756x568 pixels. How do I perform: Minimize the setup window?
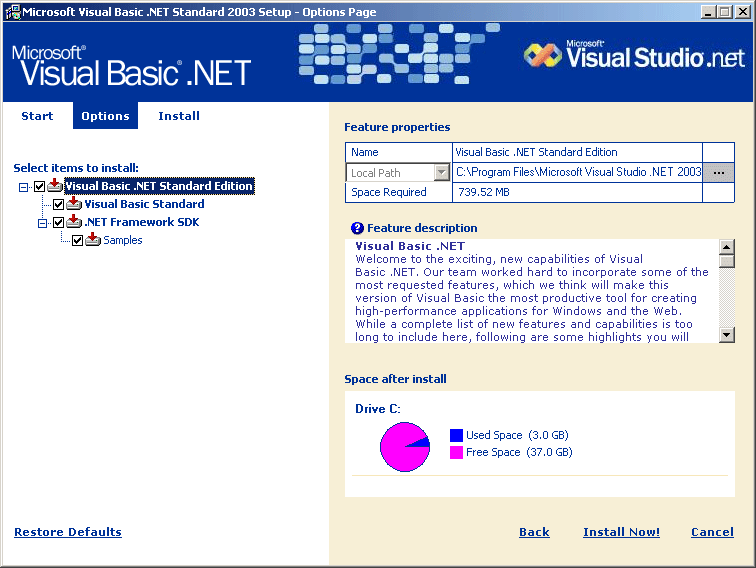(708, 12)
